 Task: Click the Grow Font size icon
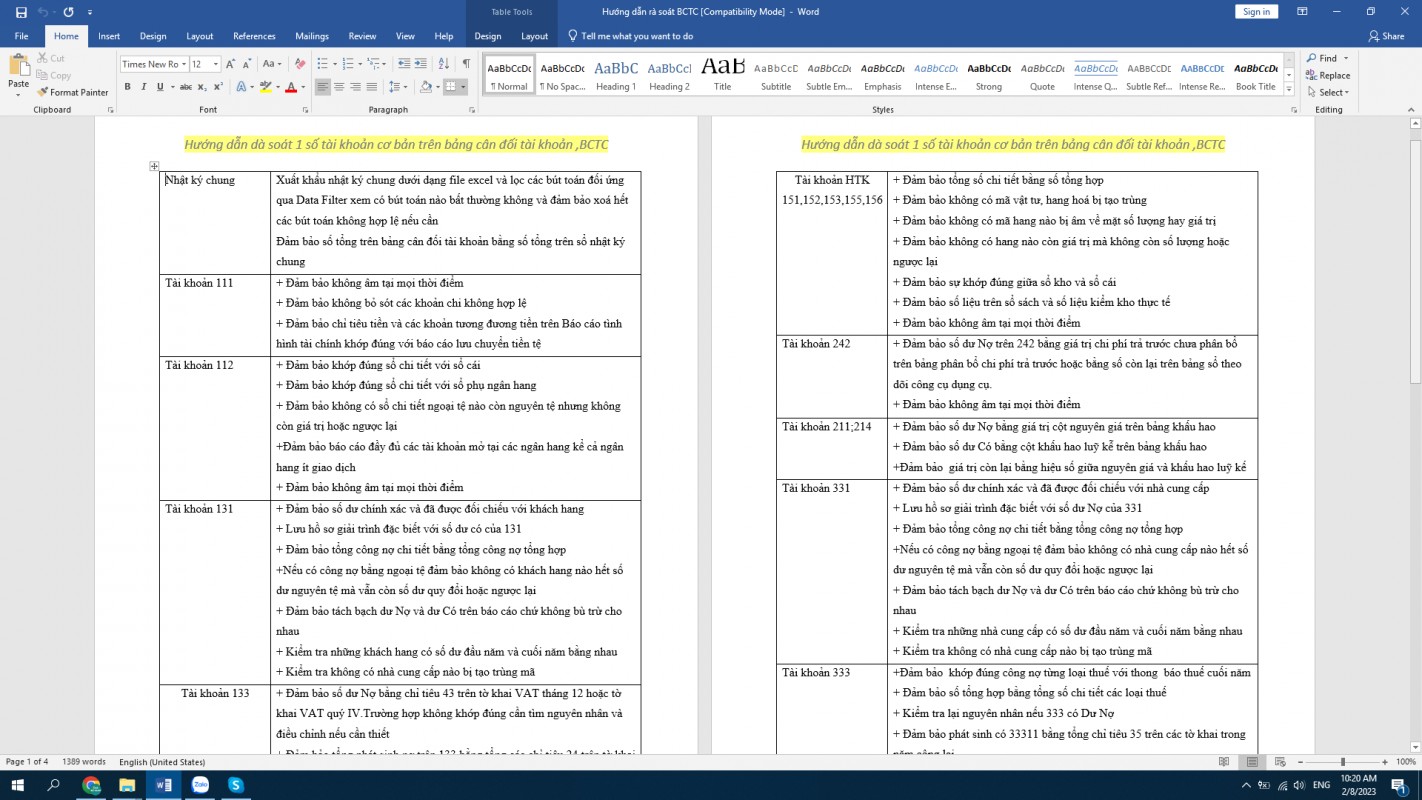230,64
